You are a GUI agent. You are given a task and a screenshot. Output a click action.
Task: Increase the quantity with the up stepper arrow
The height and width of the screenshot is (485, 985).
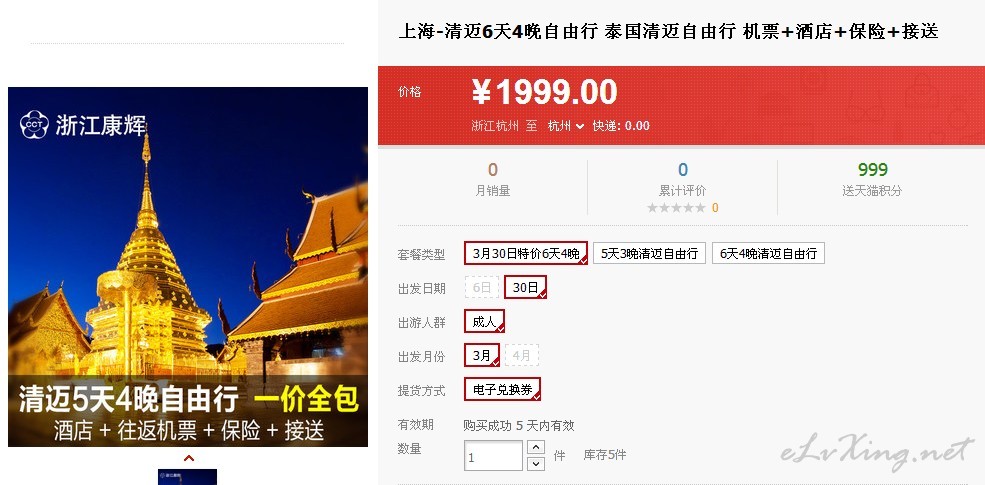(x=536, y=447)
